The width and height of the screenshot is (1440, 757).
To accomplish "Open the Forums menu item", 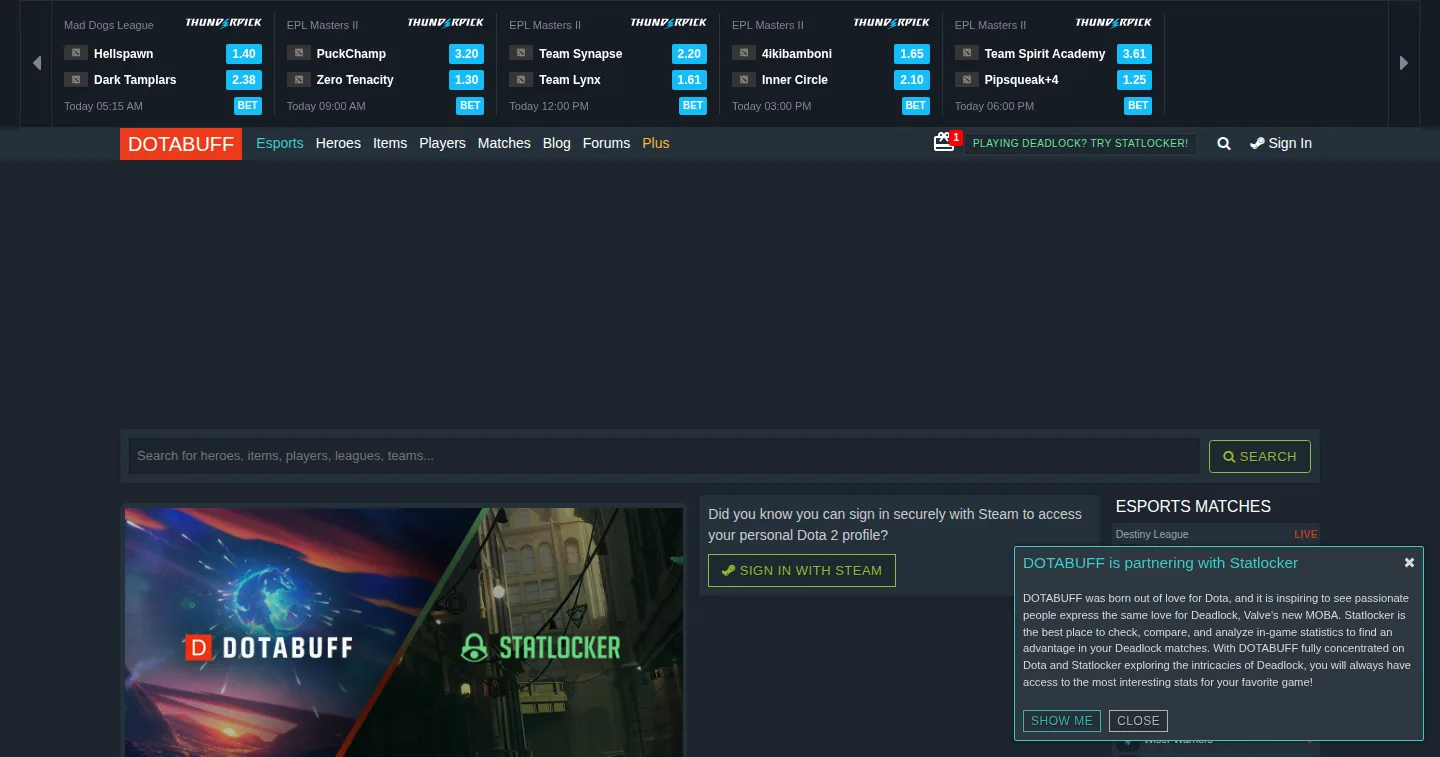I will (x=606, y=143).
